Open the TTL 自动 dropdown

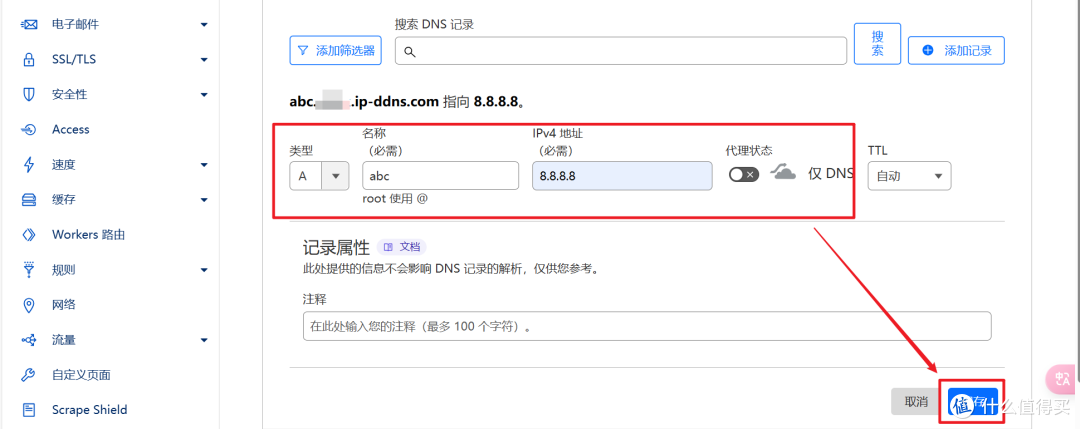click(x=909, y=176)
